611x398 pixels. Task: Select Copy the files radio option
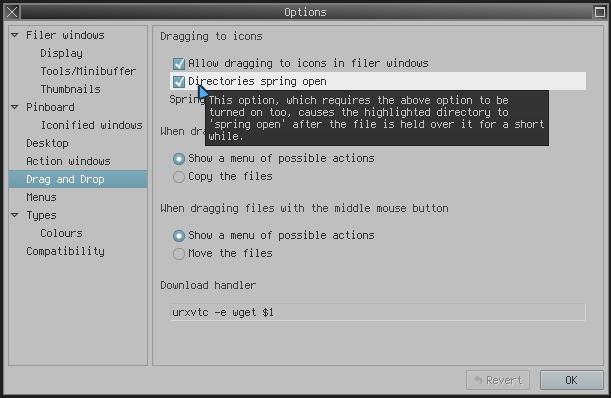pos(179,177)
